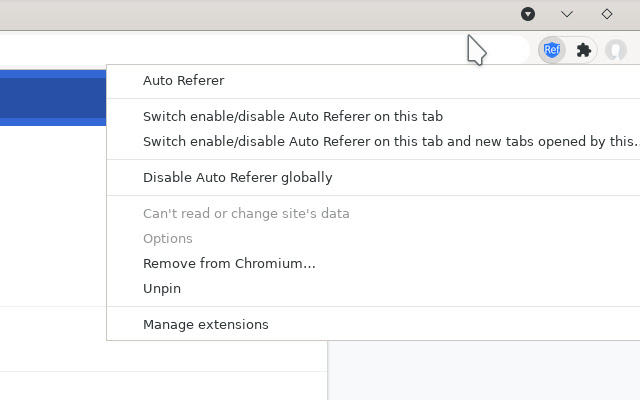The width and height of the screenshot is (640, 400).
Task: Unpin the Auto Referer extension
Action: click(x=161, y=289)
